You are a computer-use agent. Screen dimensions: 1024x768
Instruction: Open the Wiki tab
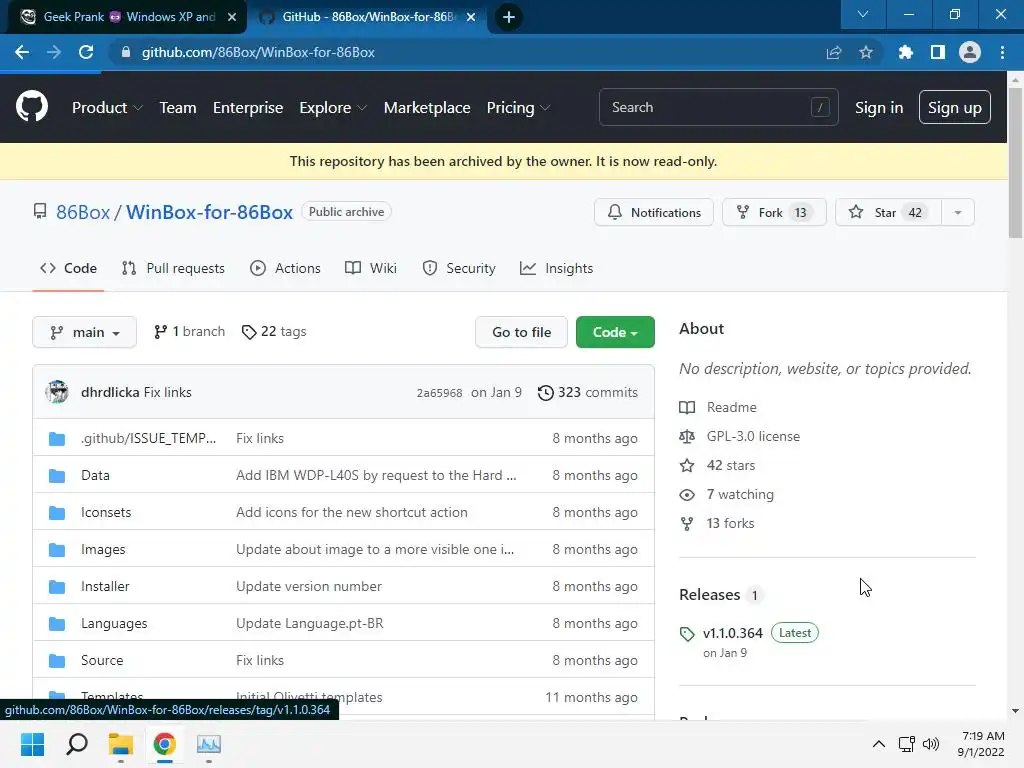click(371, 268)
